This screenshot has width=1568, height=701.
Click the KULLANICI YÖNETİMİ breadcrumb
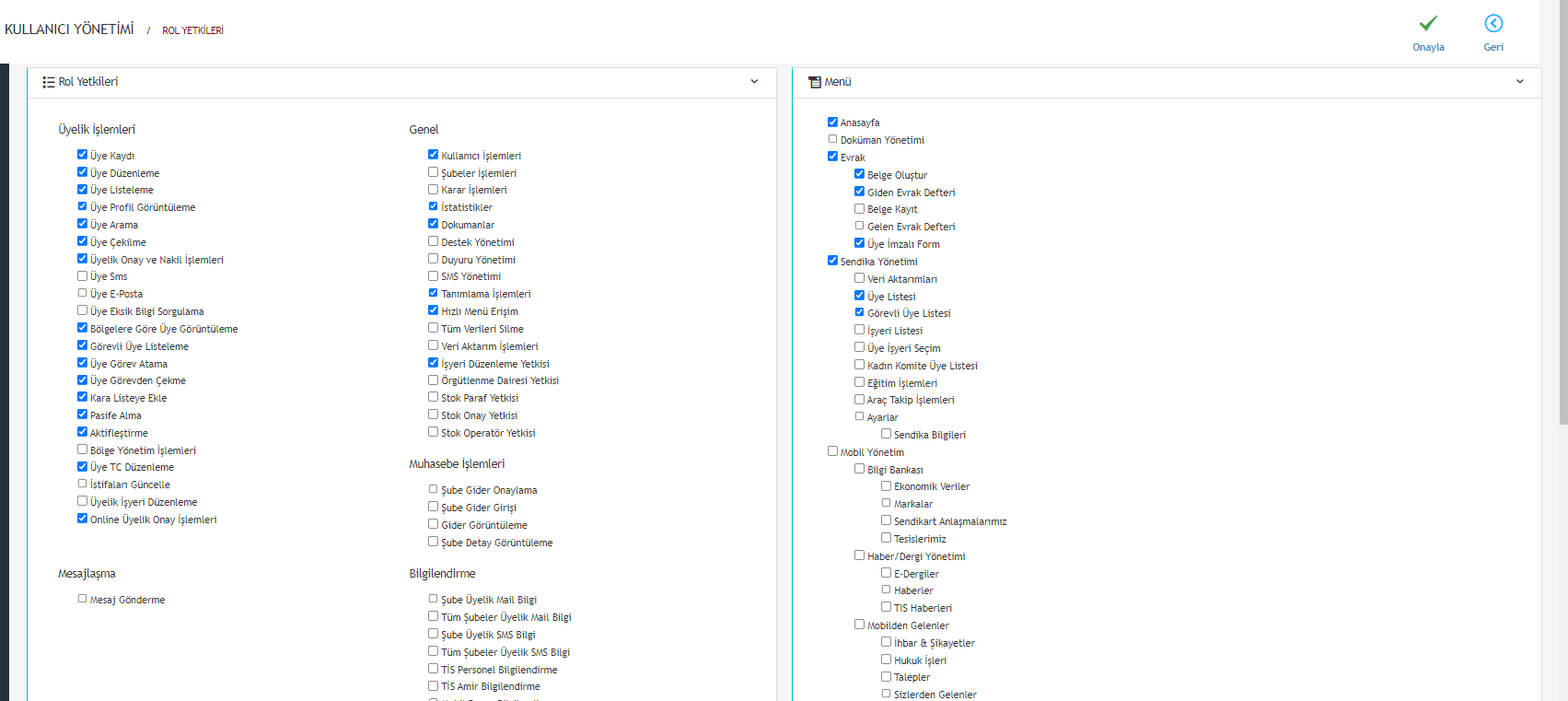pyautogui.click(x=69, y=29)
